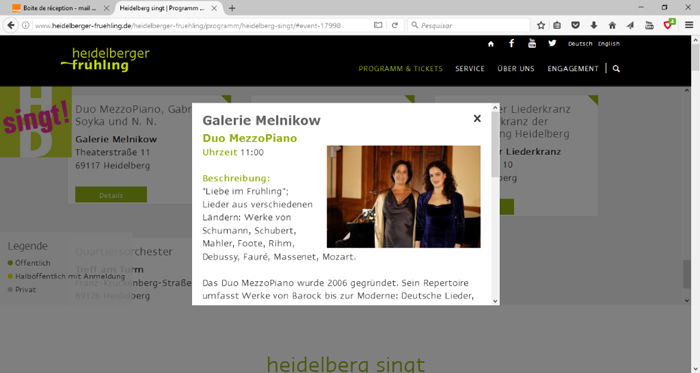This screenshot has height=373, width=700.
Task: Click the Beschreibung: label
Action: [236, 178]
